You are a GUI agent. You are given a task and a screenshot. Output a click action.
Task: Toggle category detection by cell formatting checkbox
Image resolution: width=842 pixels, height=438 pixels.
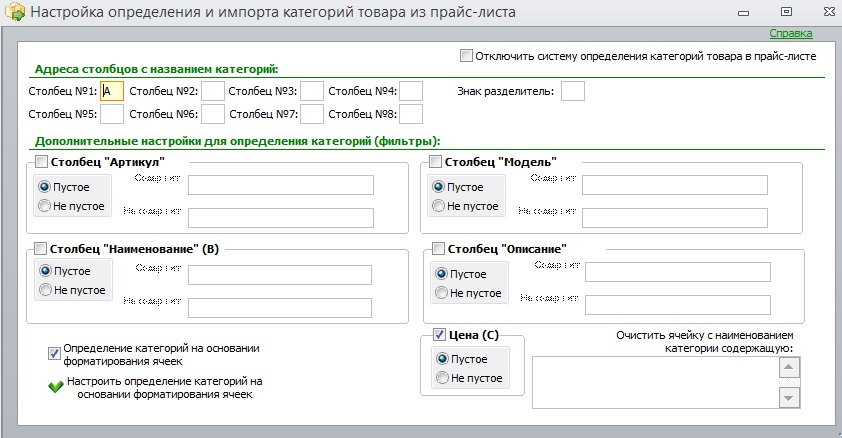click(x=54, y=353)
